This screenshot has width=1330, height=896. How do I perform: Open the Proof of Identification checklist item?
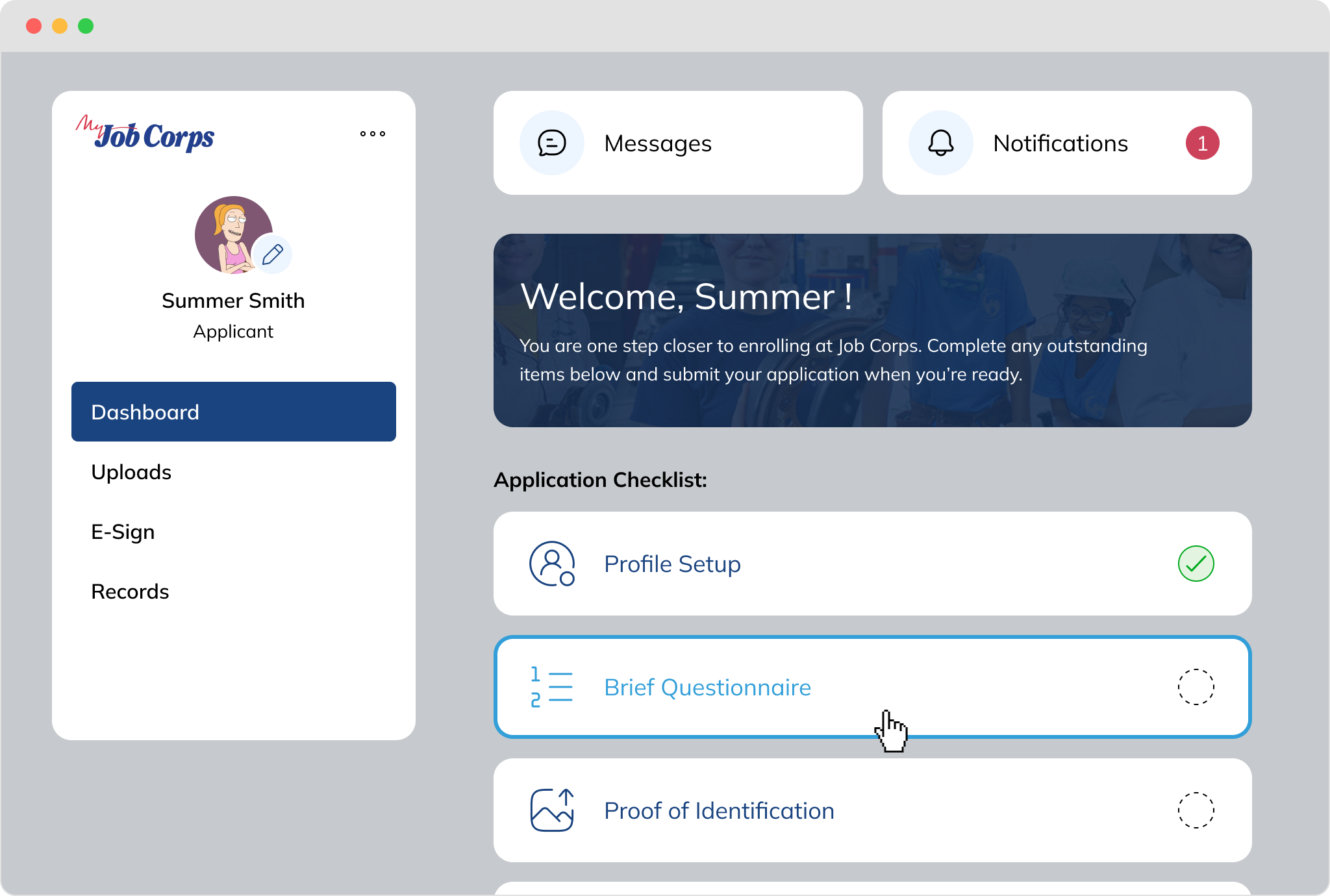coord(873,810)
